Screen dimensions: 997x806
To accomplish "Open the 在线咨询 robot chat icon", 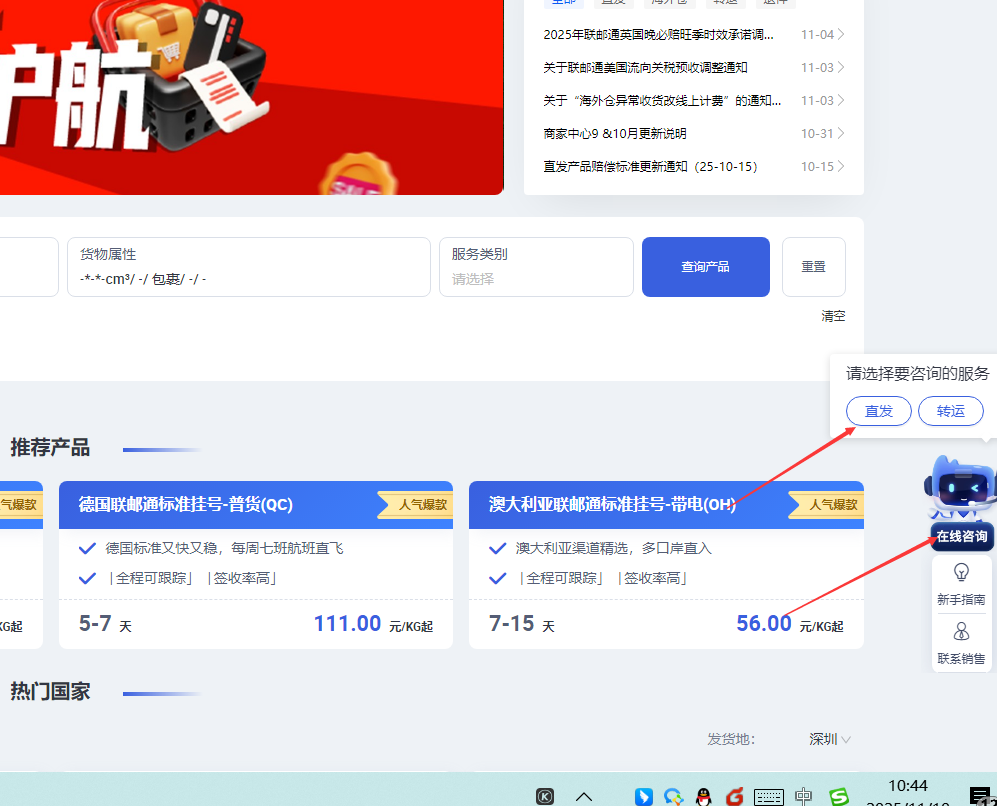I will (x=960, y=502).
